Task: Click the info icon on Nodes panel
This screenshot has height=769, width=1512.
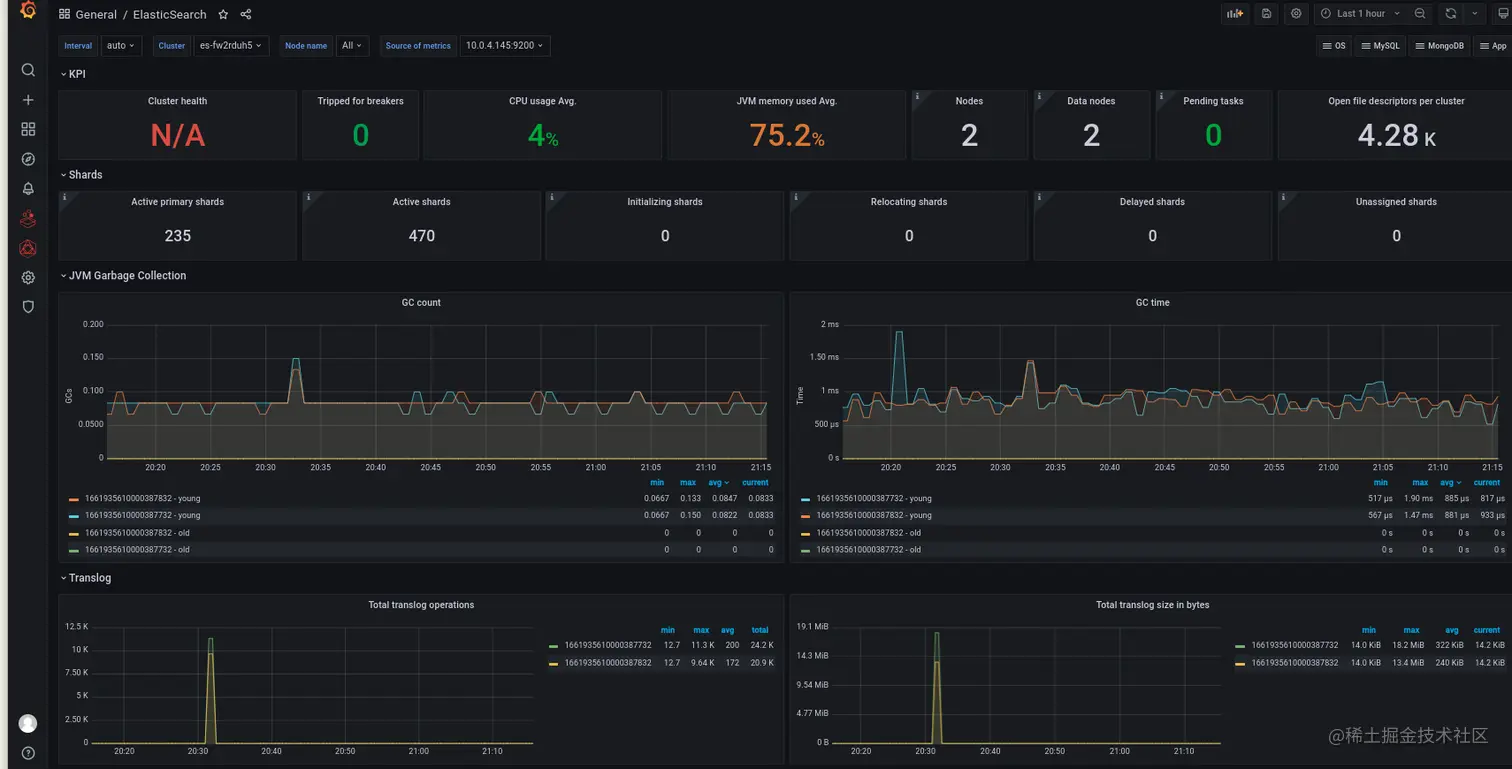Action: click(917, 97)
